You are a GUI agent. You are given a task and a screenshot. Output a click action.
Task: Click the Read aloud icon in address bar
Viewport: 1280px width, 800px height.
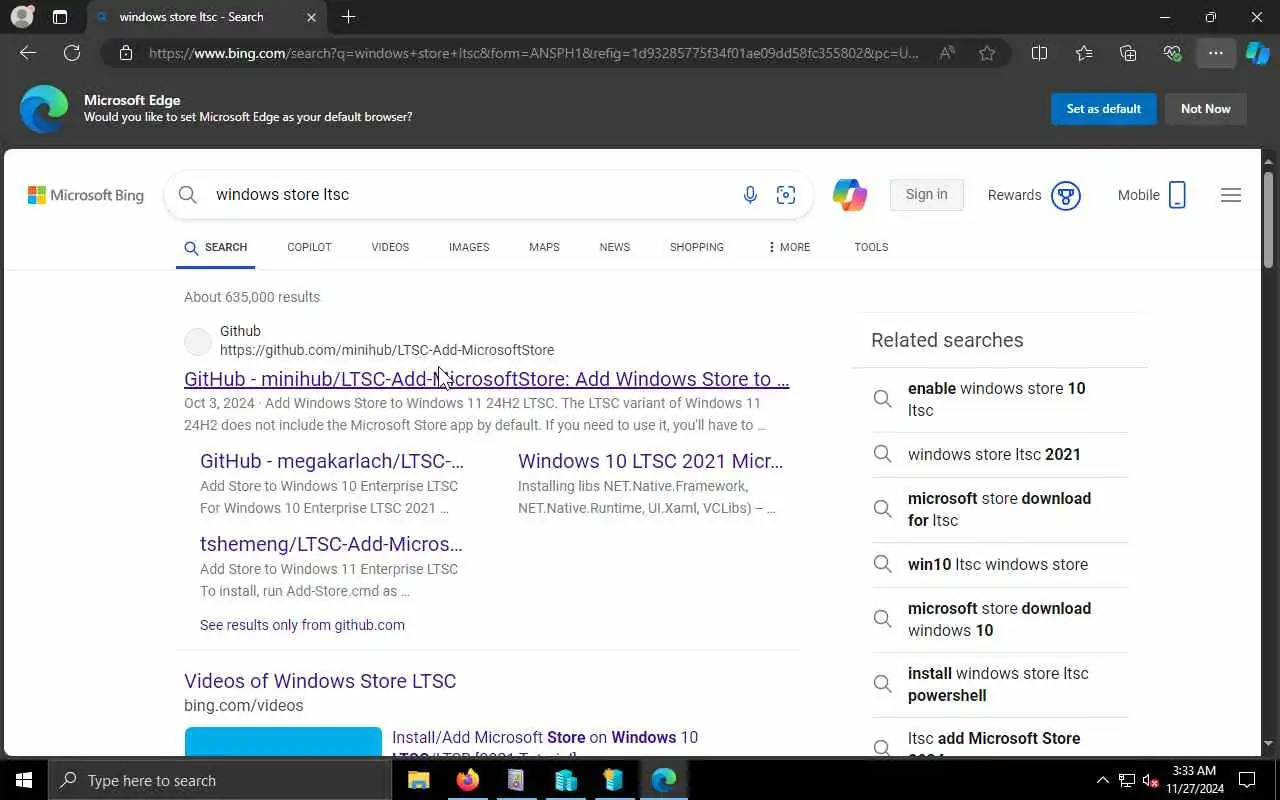click(x=947, y=53)
